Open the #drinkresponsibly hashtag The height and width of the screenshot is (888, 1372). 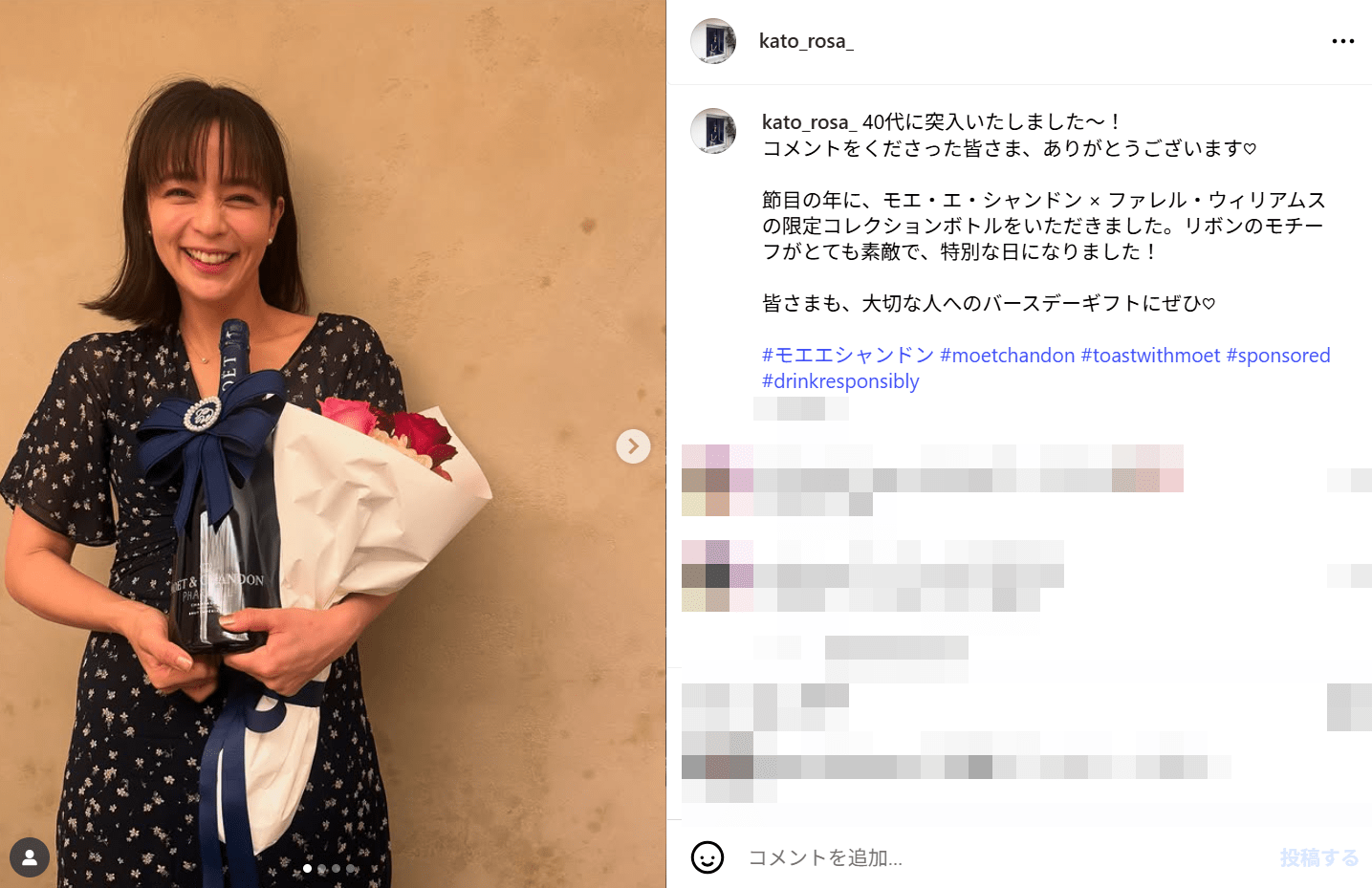[x=840, y=381]
